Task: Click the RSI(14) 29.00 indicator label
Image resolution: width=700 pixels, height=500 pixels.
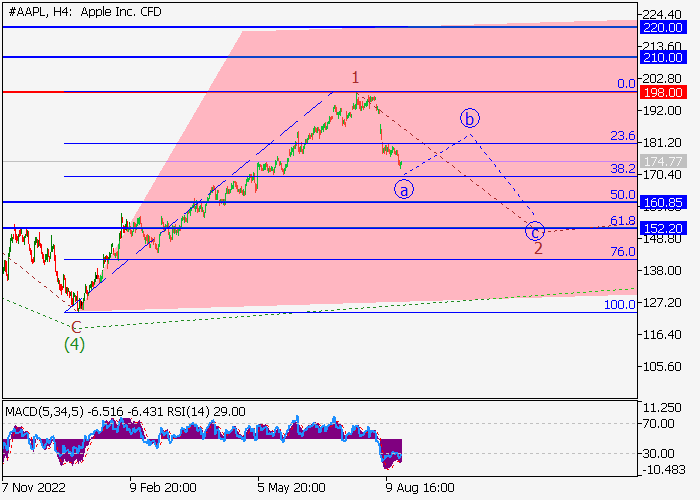Action: tap(206, 412)
